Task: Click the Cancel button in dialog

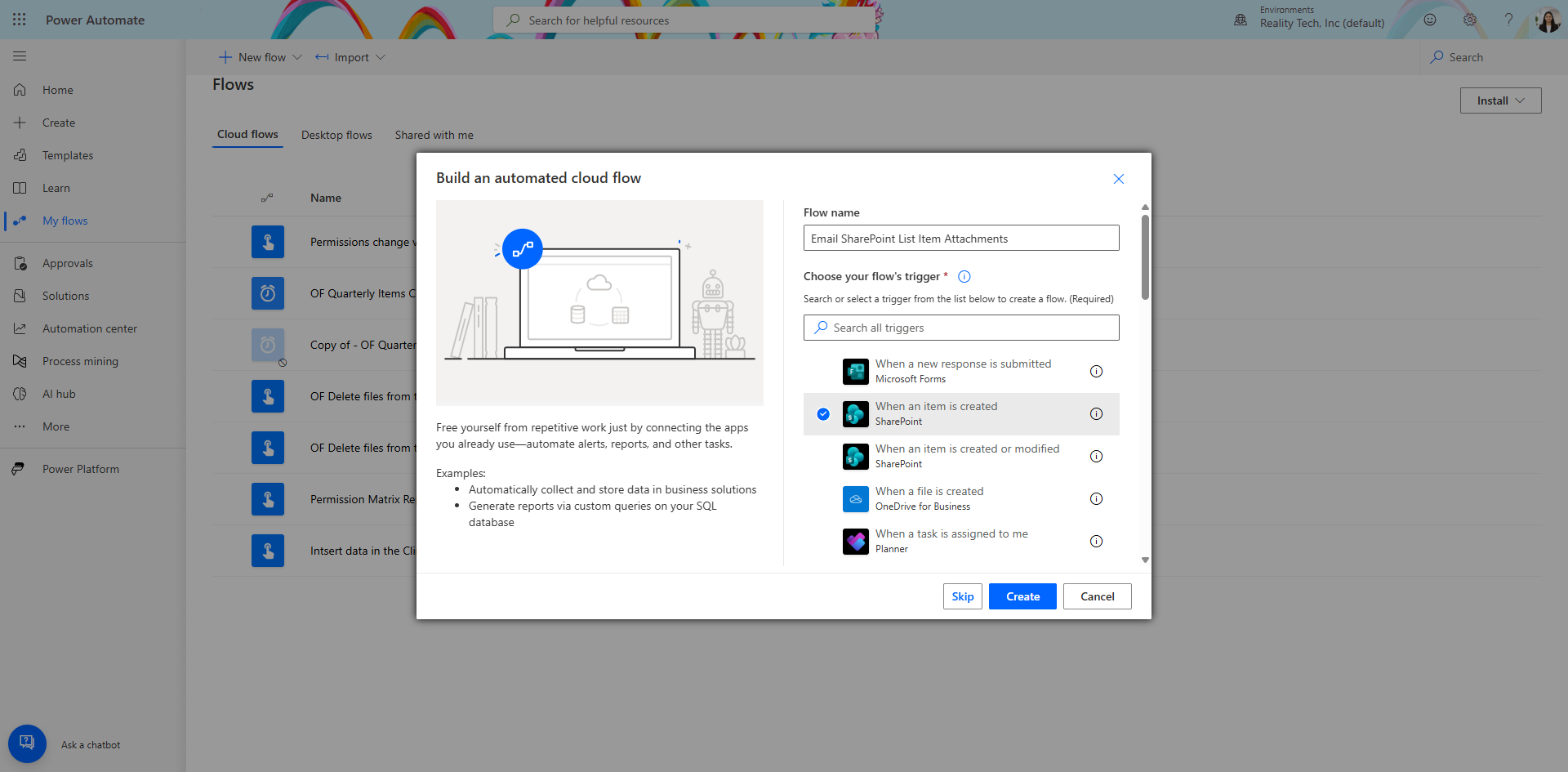Action: click(1097, 596)
